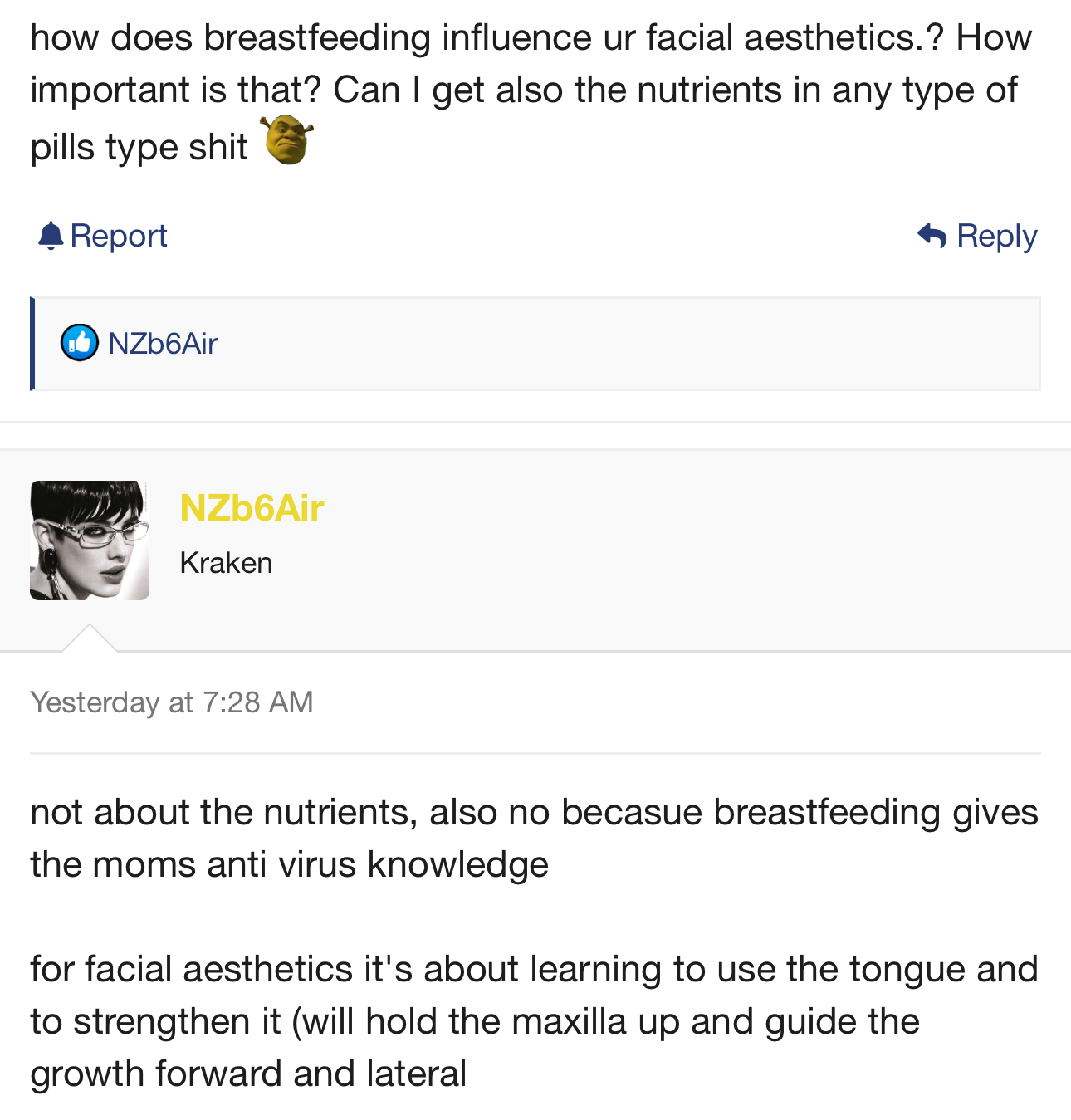Click the Reply link text

point(996,236)
